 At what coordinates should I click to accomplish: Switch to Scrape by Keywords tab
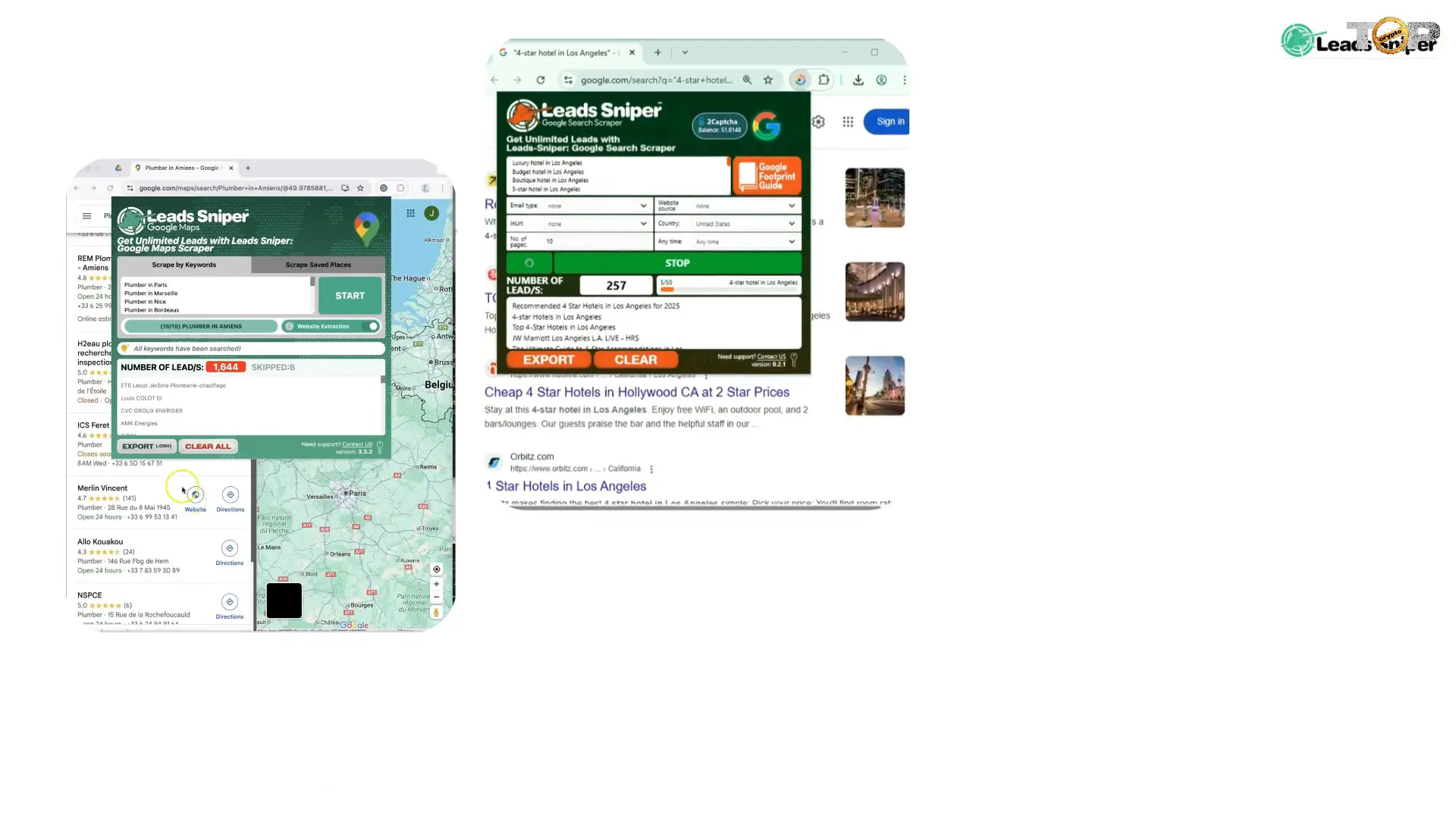[x=184, y=265]
